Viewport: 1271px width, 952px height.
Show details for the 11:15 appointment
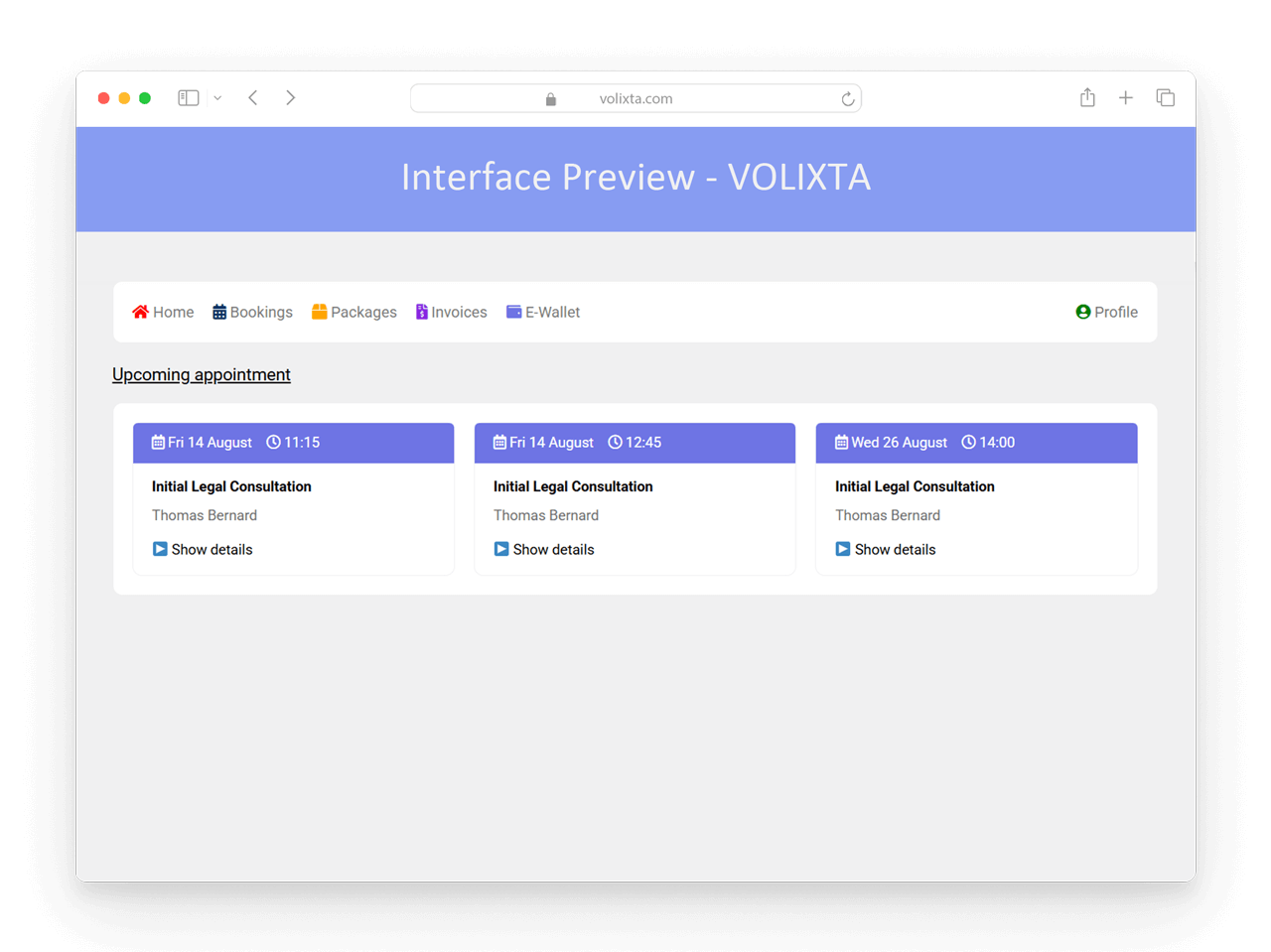click(x=203, y=549)
